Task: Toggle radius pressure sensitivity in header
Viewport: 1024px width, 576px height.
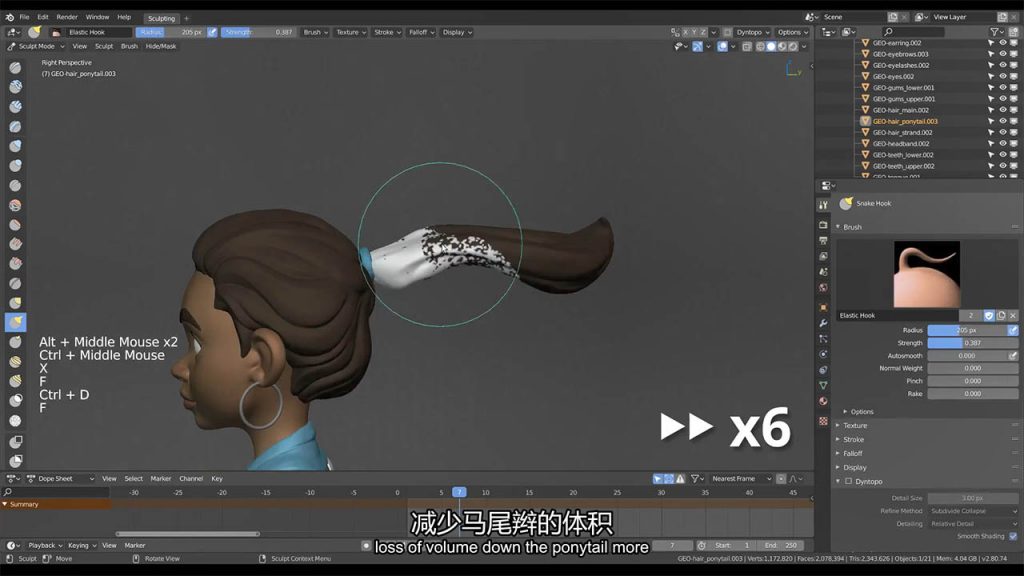Action: (x=212, y=32)
